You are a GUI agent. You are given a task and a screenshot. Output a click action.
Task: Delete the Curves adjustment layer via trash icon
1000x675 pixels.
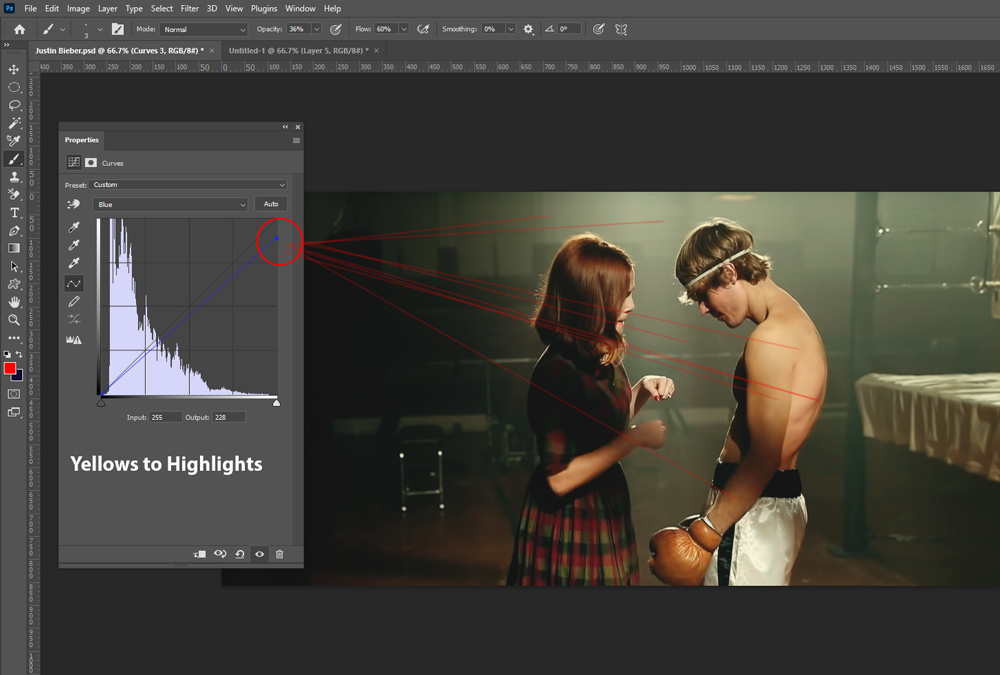pyautogui.click(x=279, y=554)
